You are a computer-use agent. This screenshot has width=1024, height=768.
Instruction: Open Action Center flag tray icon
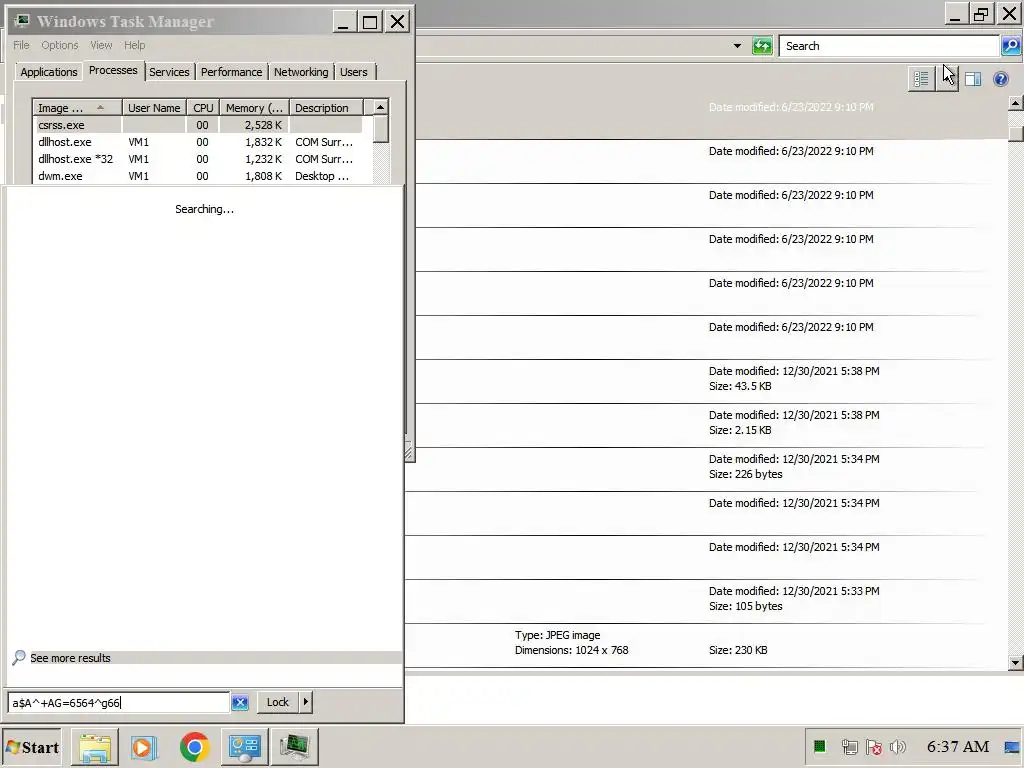tap(873, 746)
